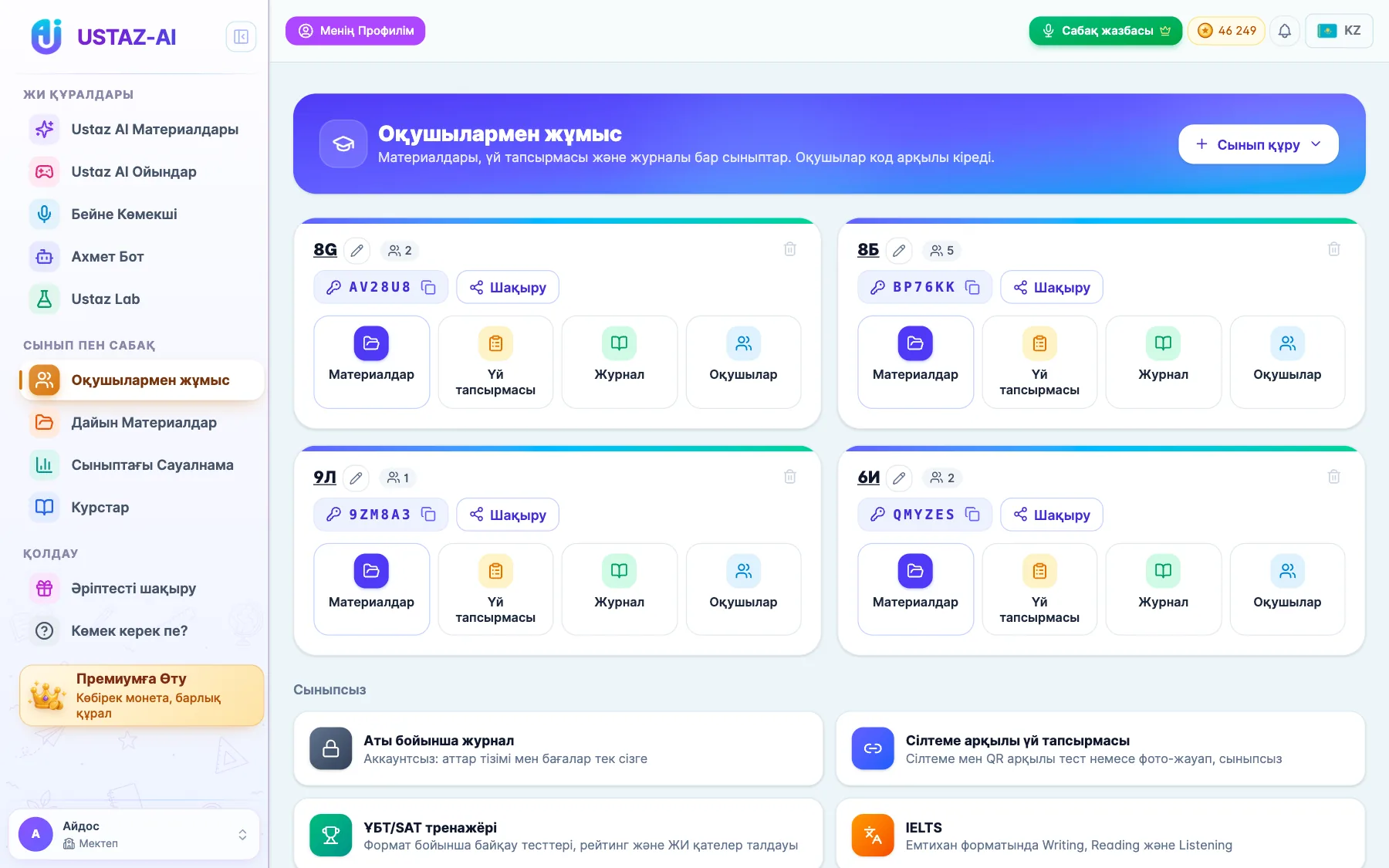This screenshot has width=1389, height=868.
Task: Open Ахмет Бот
Action: [x=144, y=257]
